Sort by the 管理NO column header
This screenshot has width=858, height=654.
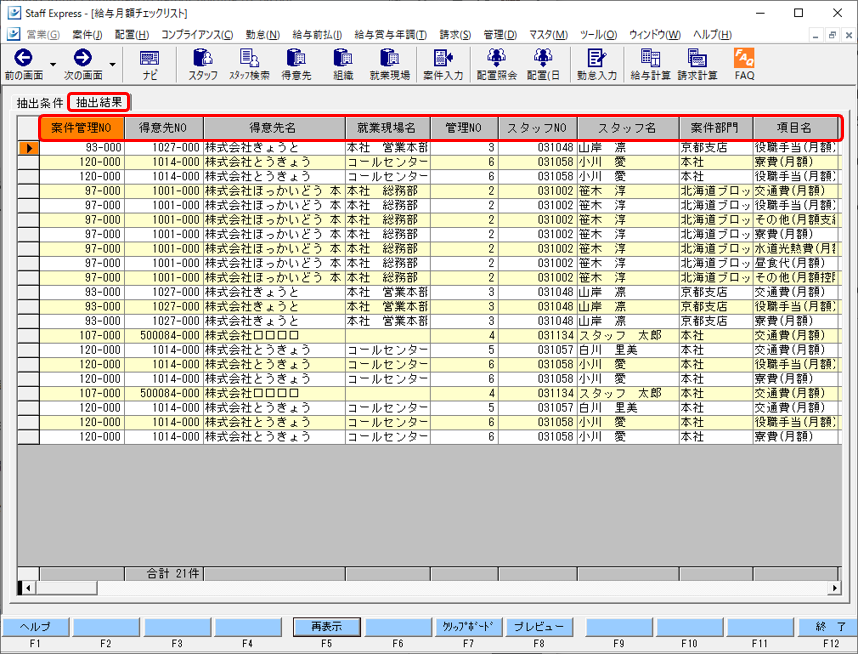coord(464,128)
